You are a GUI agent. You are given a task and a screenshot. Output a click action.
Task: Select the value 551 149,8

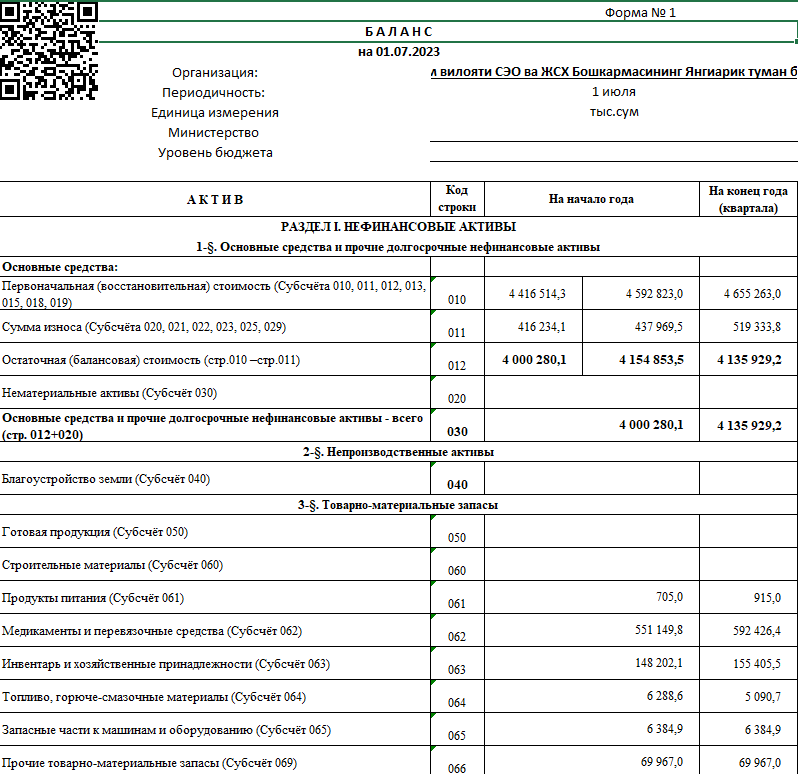pos(659,630)
